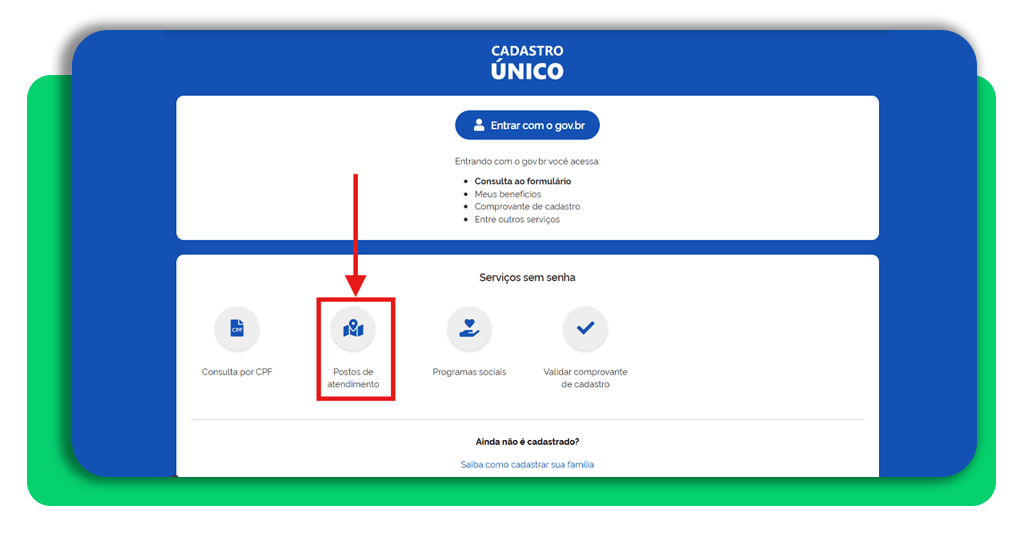Click the Validar comprovante checkmark icon

pos(585,328)
